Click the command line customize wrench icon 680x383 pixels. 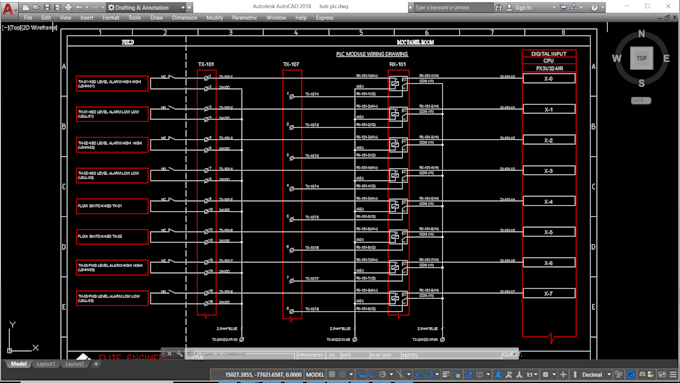tap(180, 354)
